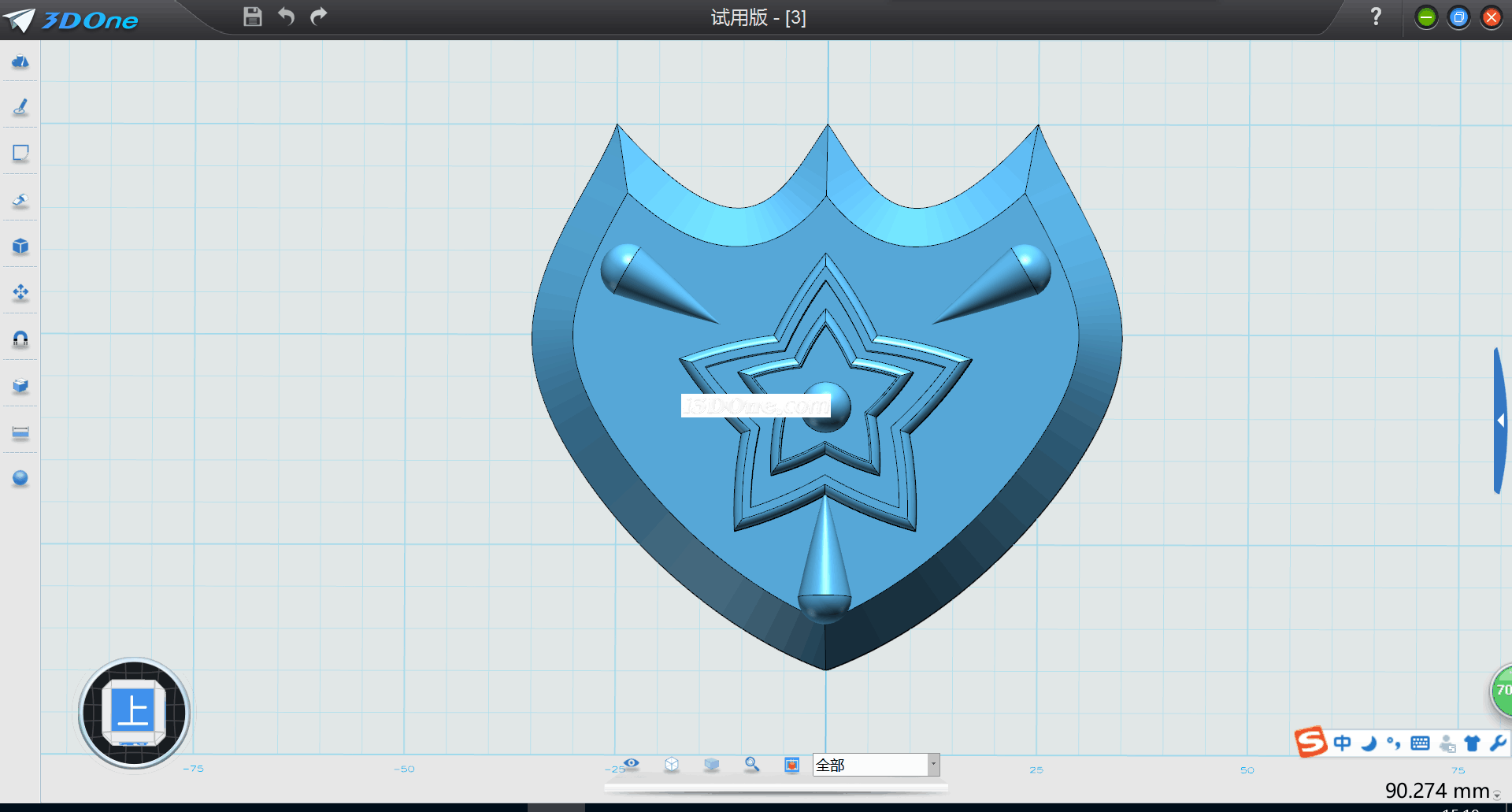Select the sketch drawing pencil tool
This screenshot has width=1512, height=812.
tap(20, 107)
